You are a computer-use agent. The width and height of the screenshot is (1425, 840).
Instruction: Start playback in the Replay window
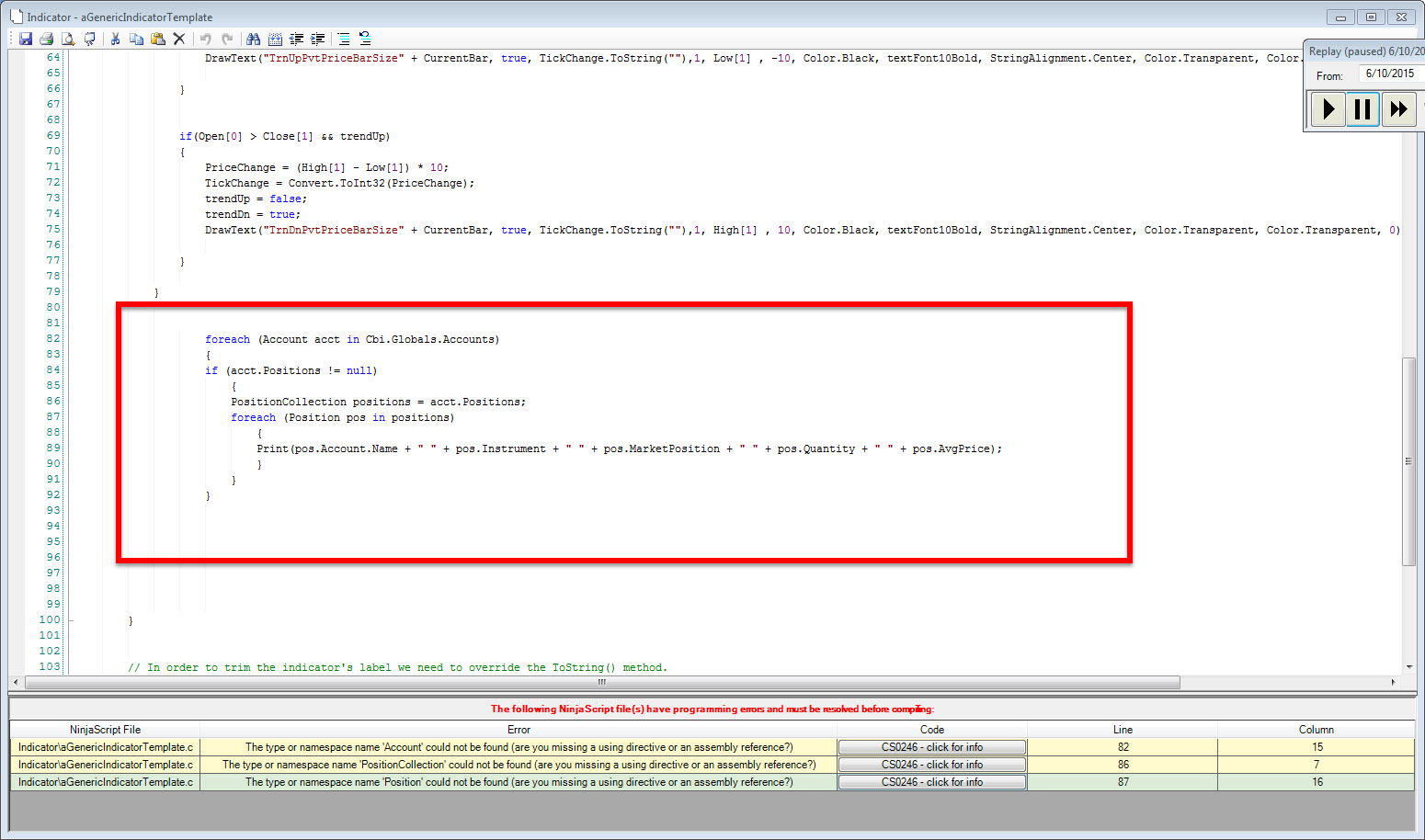point(1328,109)
